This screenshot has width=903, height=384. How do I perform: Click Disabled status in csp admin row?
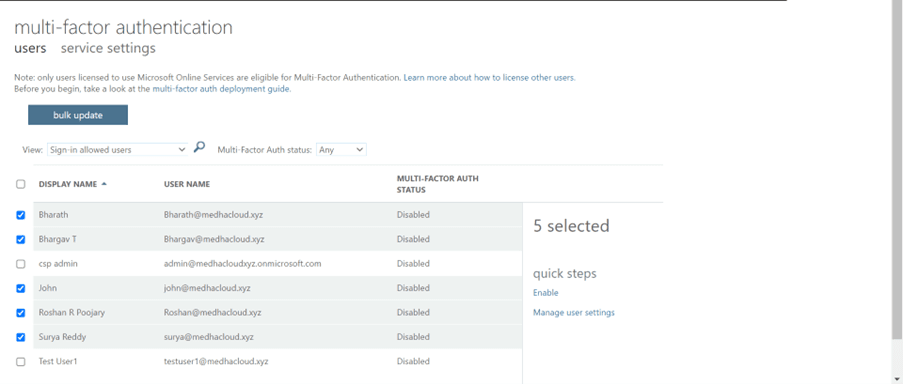pyautogui.click(x=413, y=264)
